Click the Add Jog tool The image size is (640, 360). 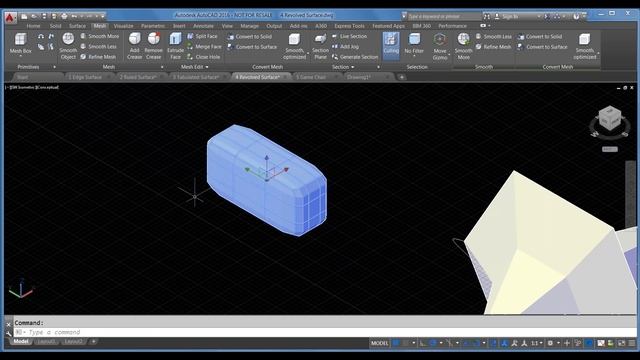click(x=345, y=47)
